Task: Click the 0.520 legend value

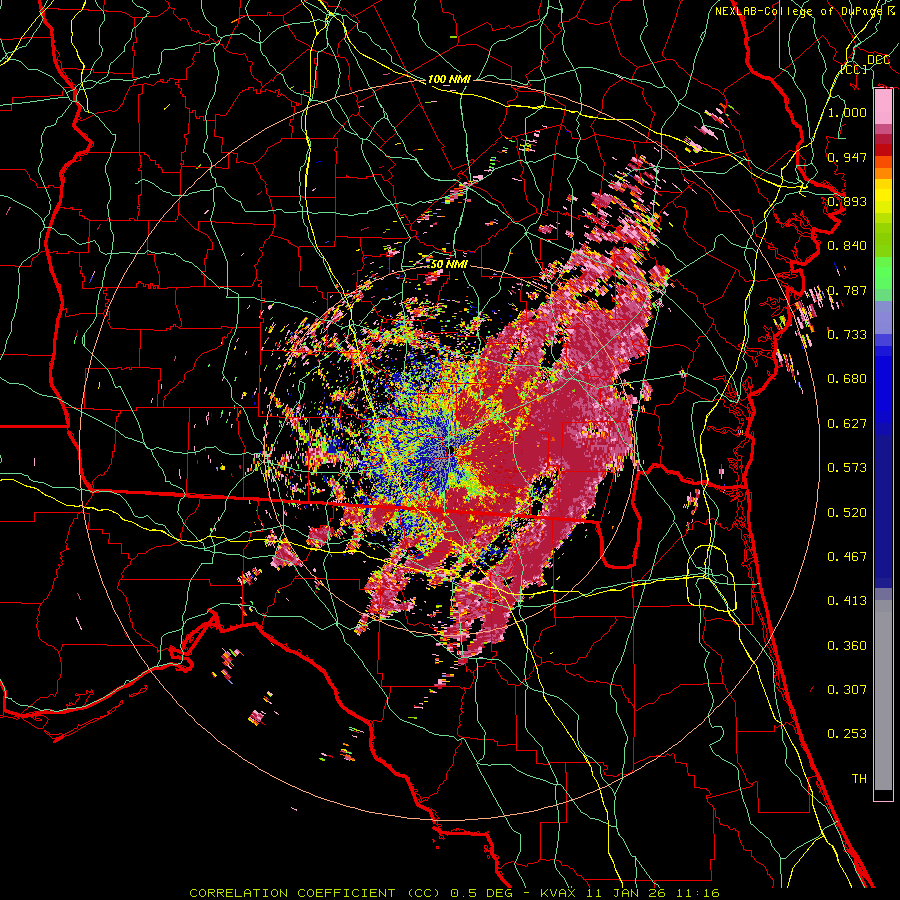Action: coord(847,513)
